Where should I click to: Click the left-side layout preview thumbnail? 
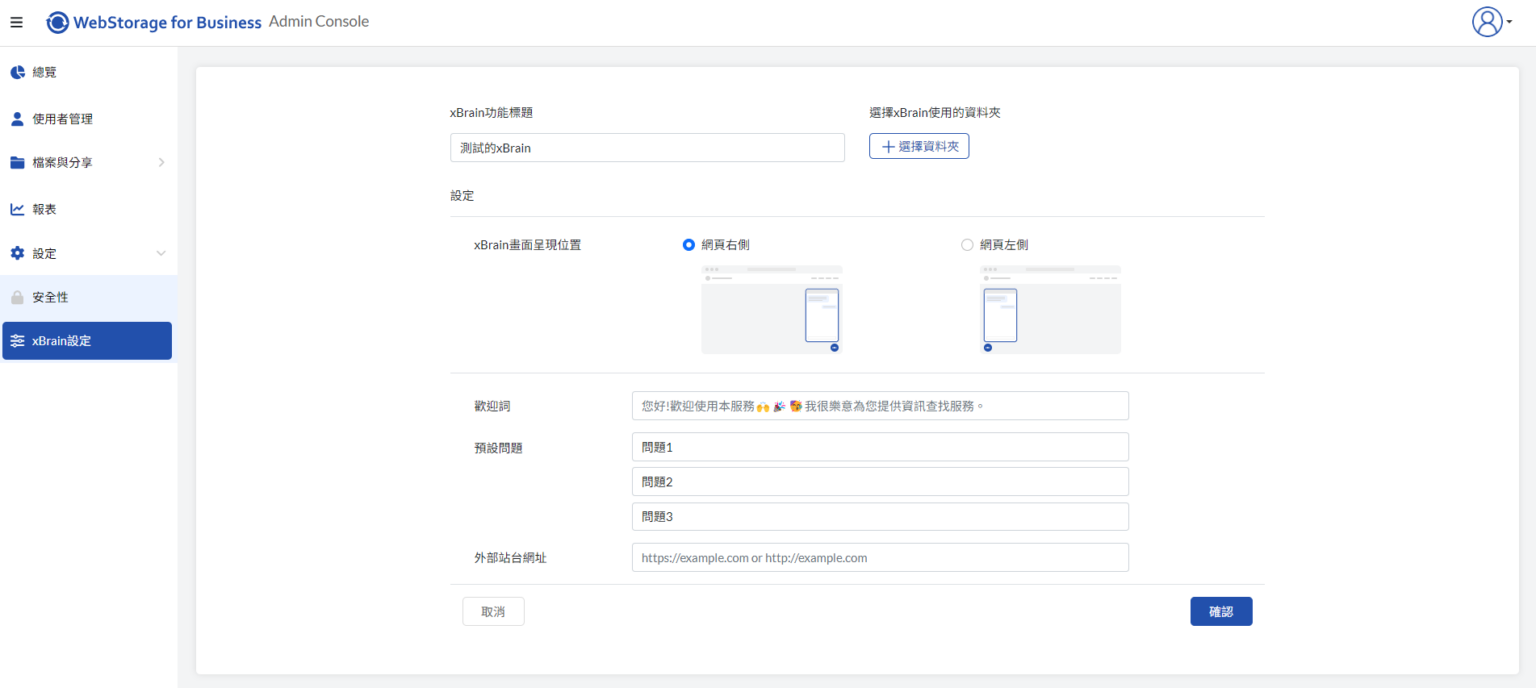[x=1050, y=310]
